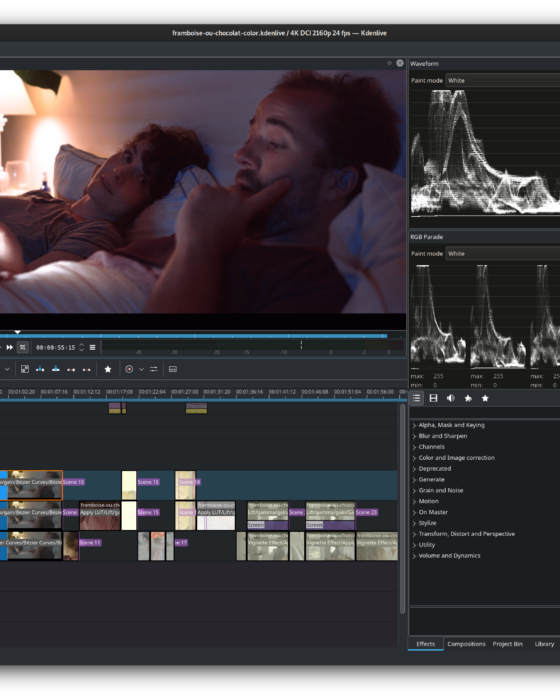The width and height of the screenshot is (560, 700).
Task: Click the Chocolat clip above the tracks
Action: [196, 408]
